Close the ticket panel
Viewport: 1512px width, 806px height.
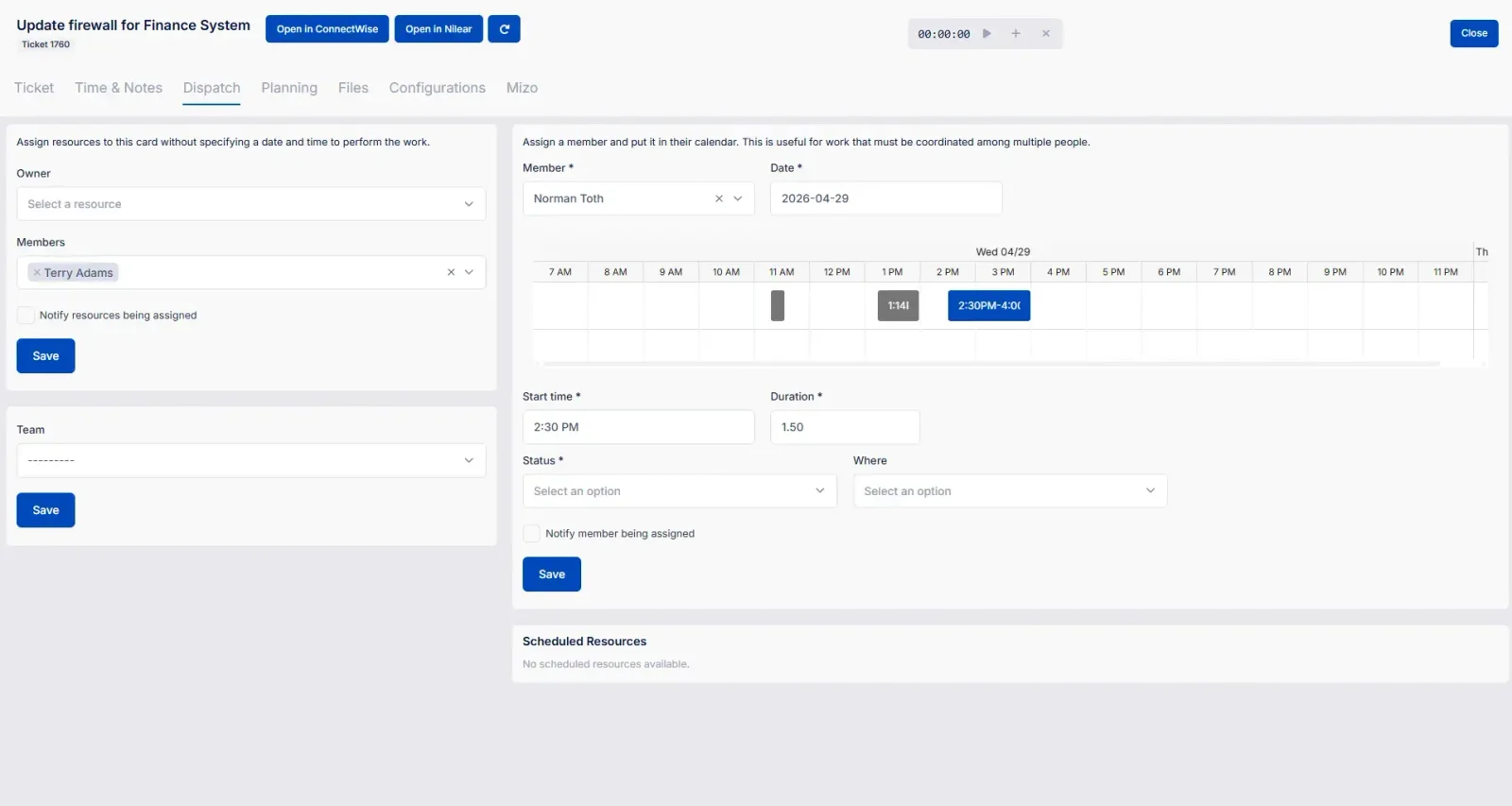[x=1474, y=33]
